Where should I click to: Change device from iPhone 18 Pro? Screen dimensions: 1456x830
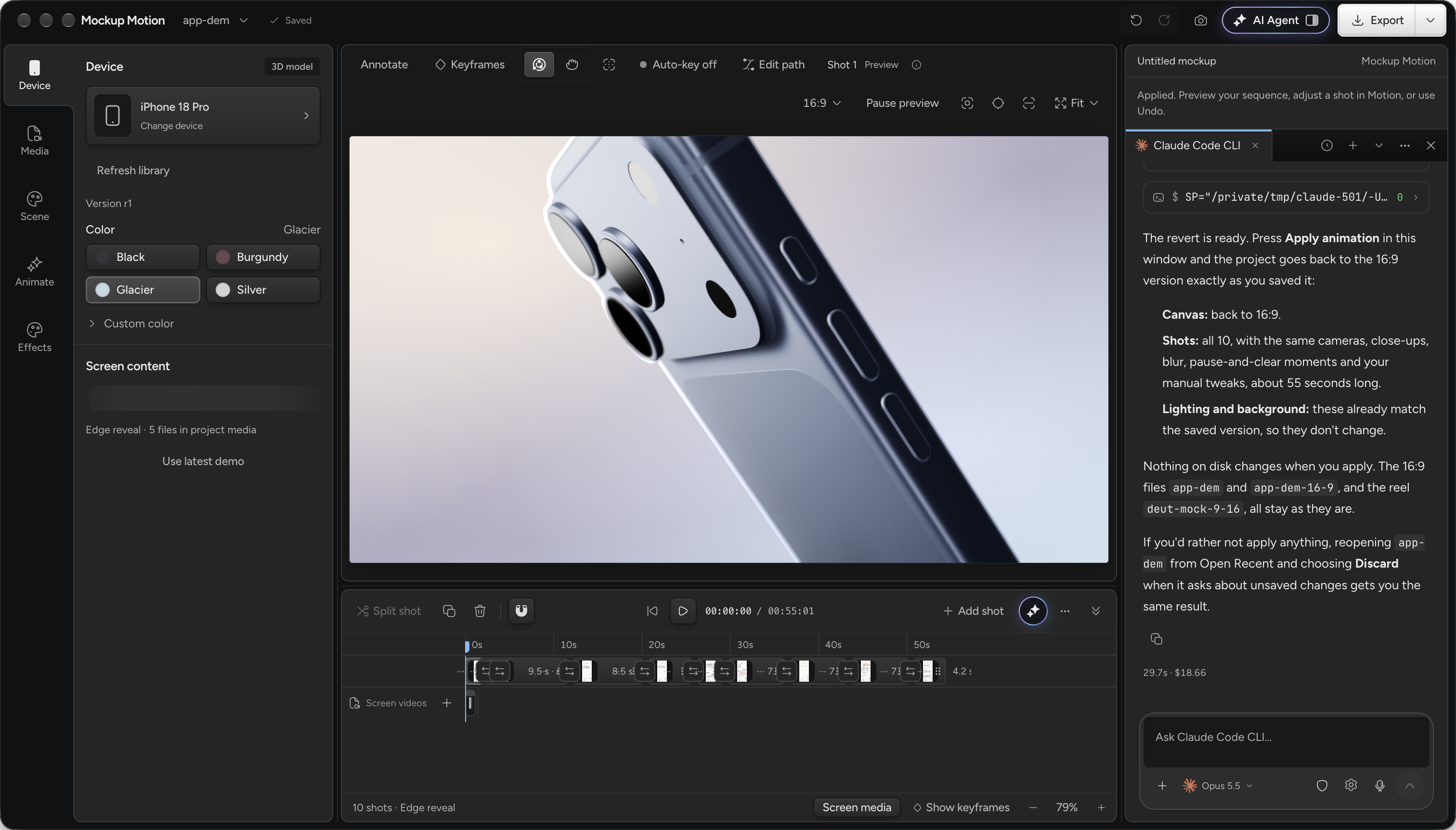[x=203, y=116]
